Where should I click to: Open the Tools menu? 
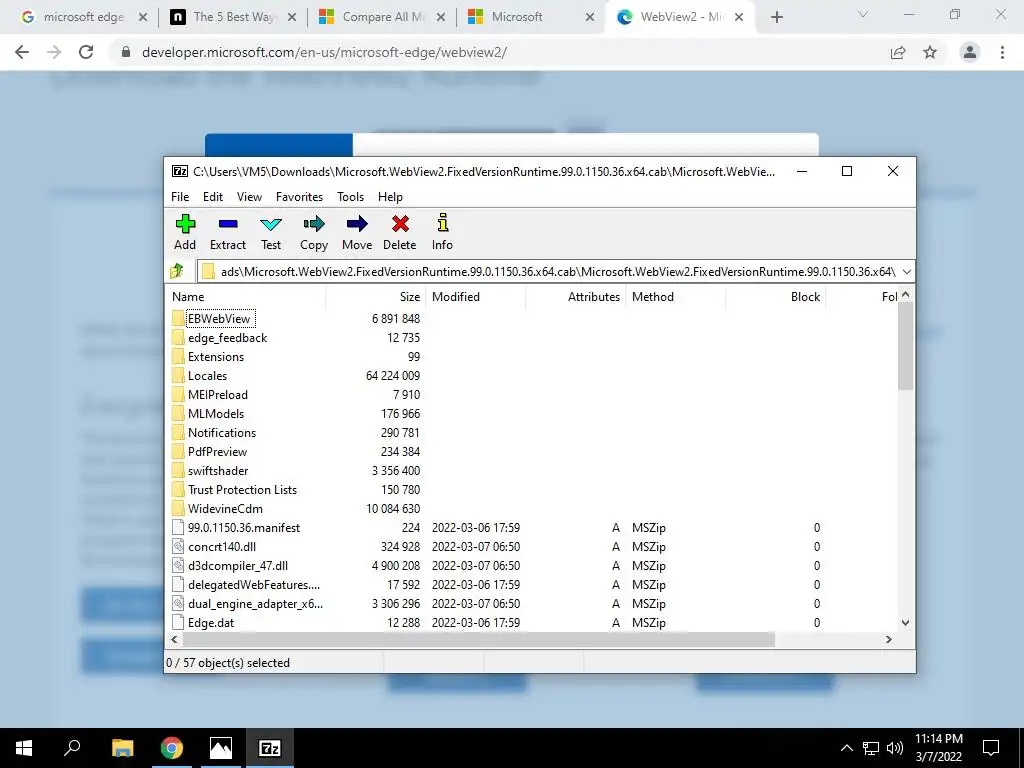click(x=350, y=197)
